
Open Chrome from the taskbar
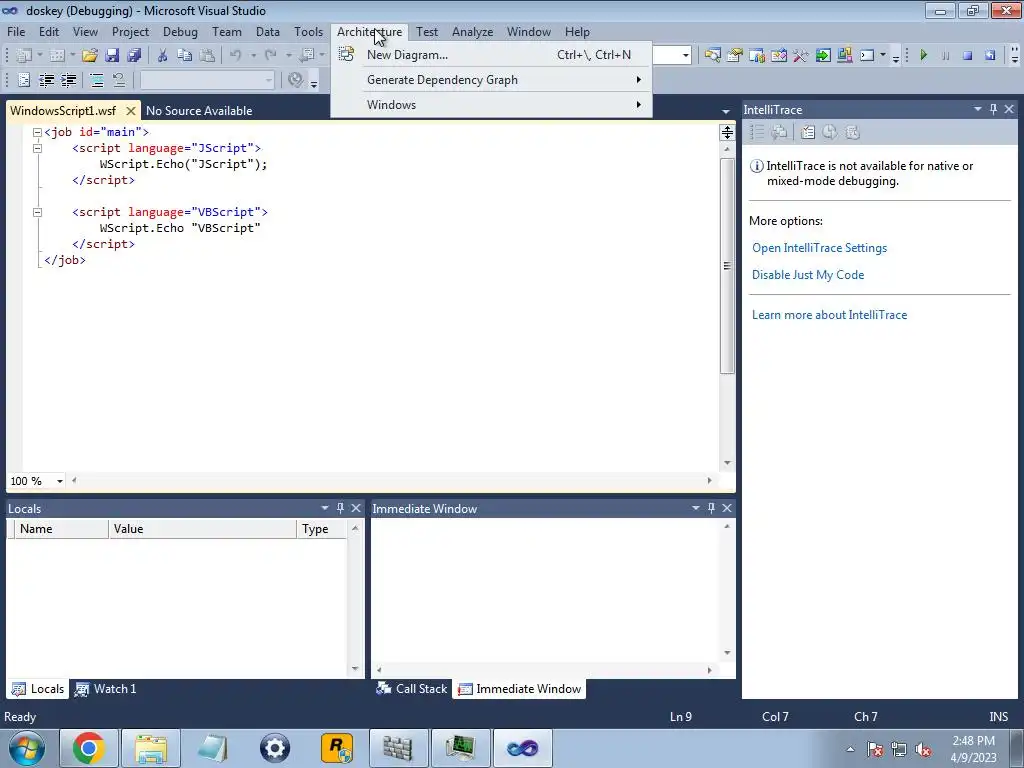pos(89,748)
